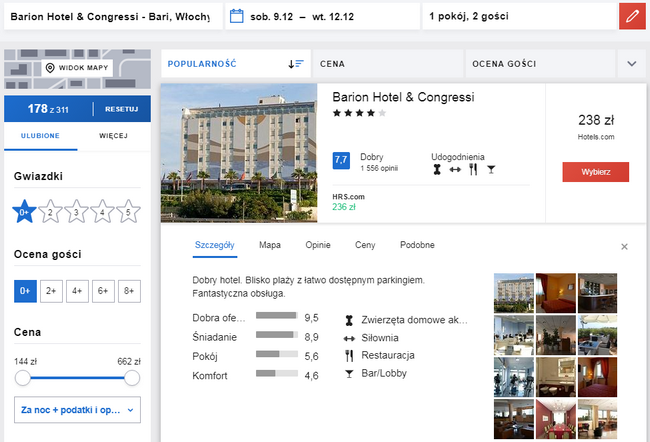
Task: Click the Śniadanie 8,9 rating row
Action: click(x=255, y=337)
